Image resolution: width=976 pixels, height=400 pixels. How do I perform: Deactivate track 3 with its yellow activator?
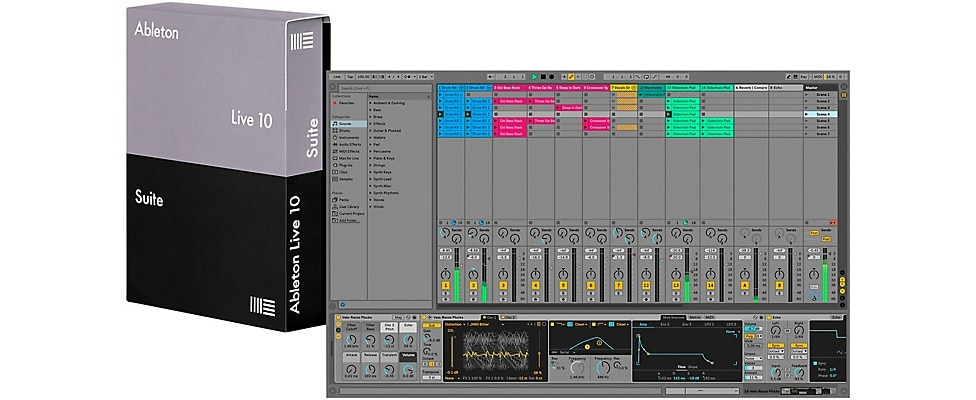tap(503, 286)
